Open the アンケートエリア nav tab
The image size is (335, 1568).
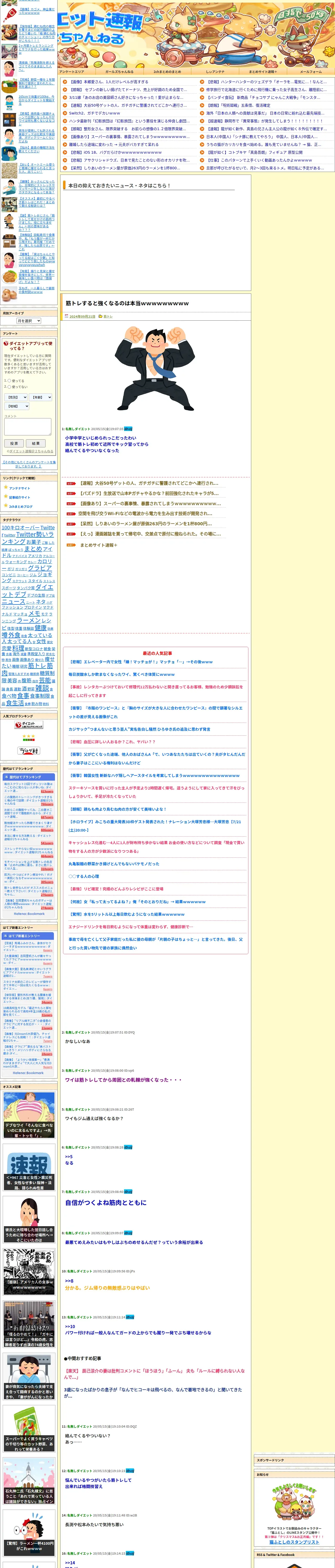click(x=72, y=72)
